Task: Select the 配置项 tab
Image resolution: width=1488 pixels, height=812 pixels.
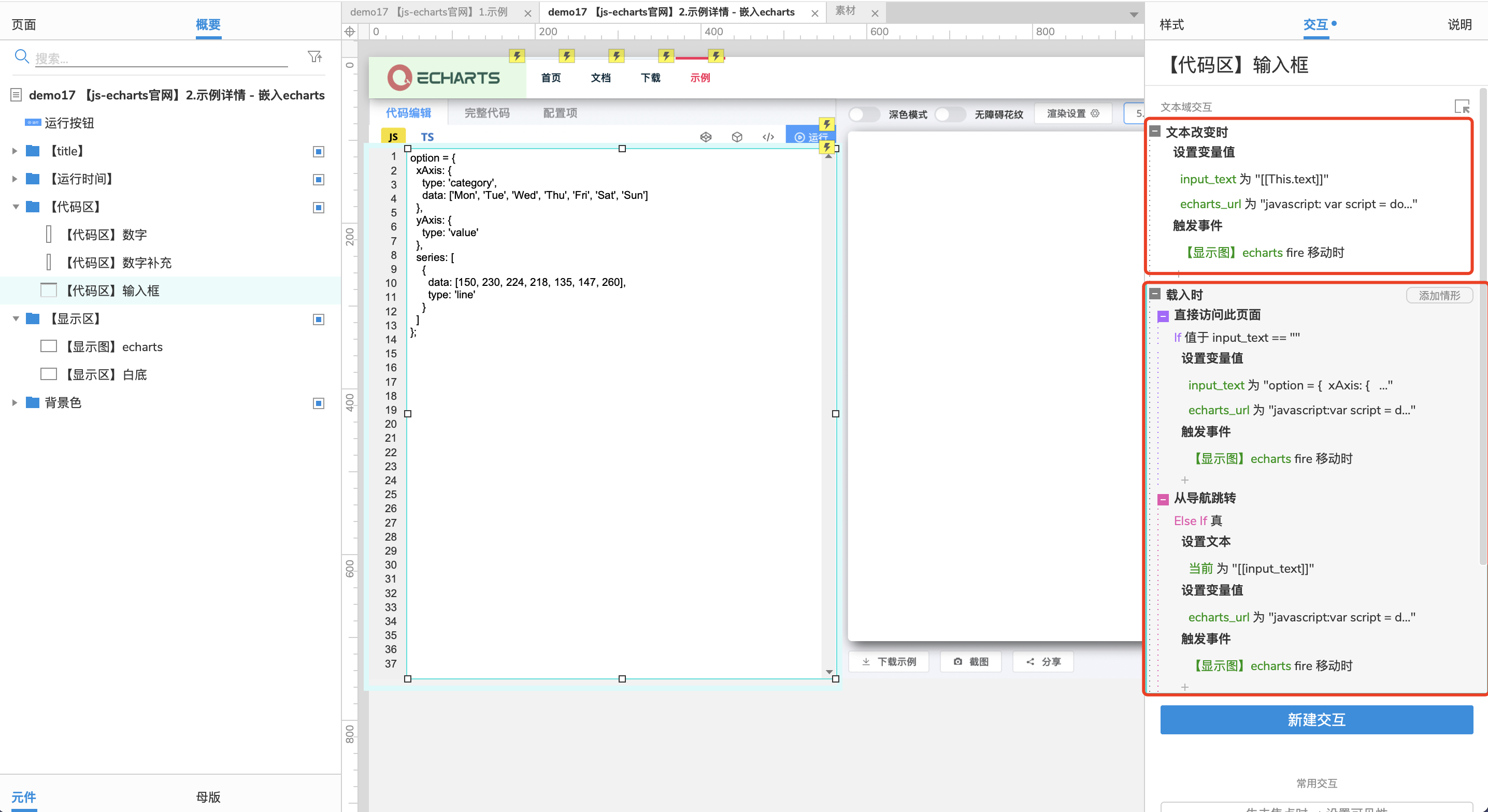Action: coord(560,112)
